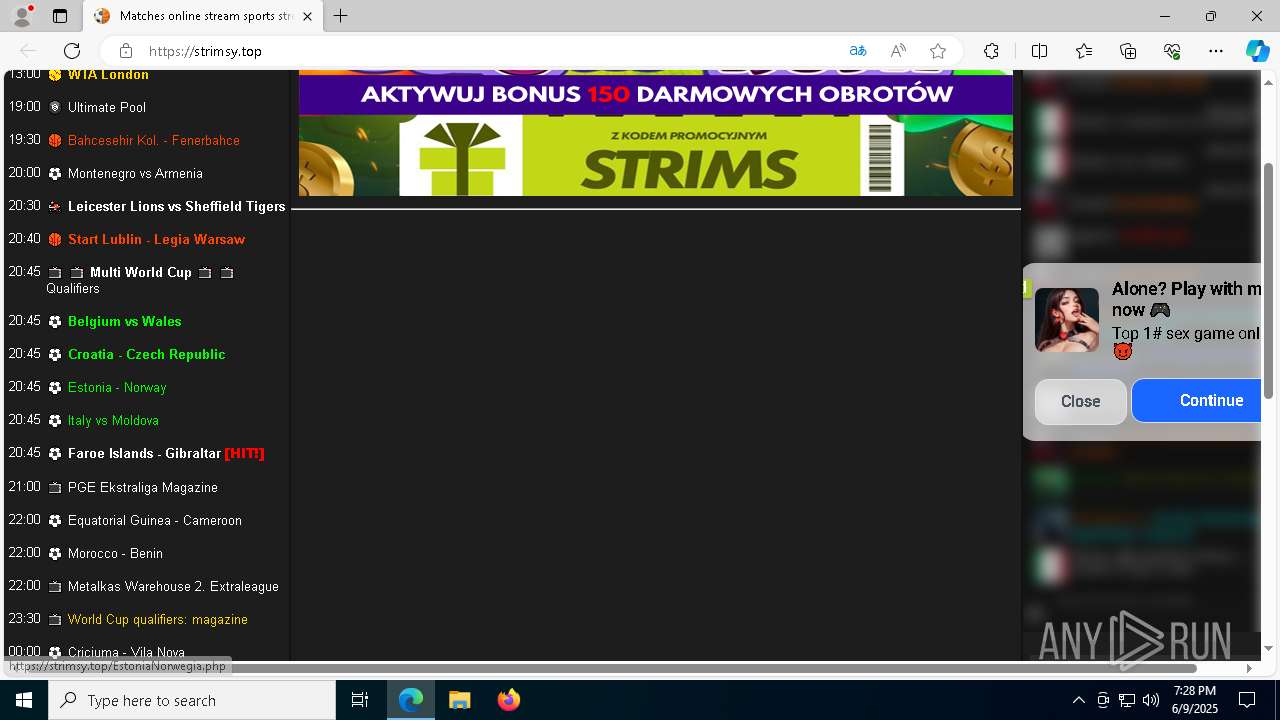Click the translate page icon
This screenshot has width=1280, height=720.
(x=858, y=51)
